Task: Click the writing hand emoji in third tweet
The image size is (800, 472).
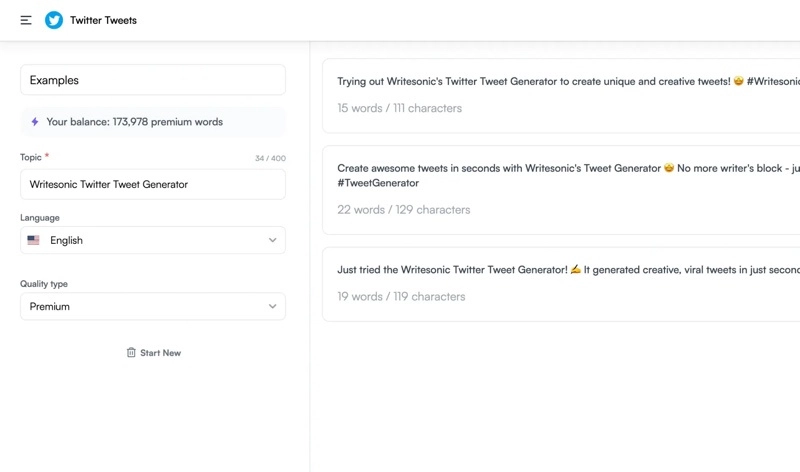Action: coord(576,270)
